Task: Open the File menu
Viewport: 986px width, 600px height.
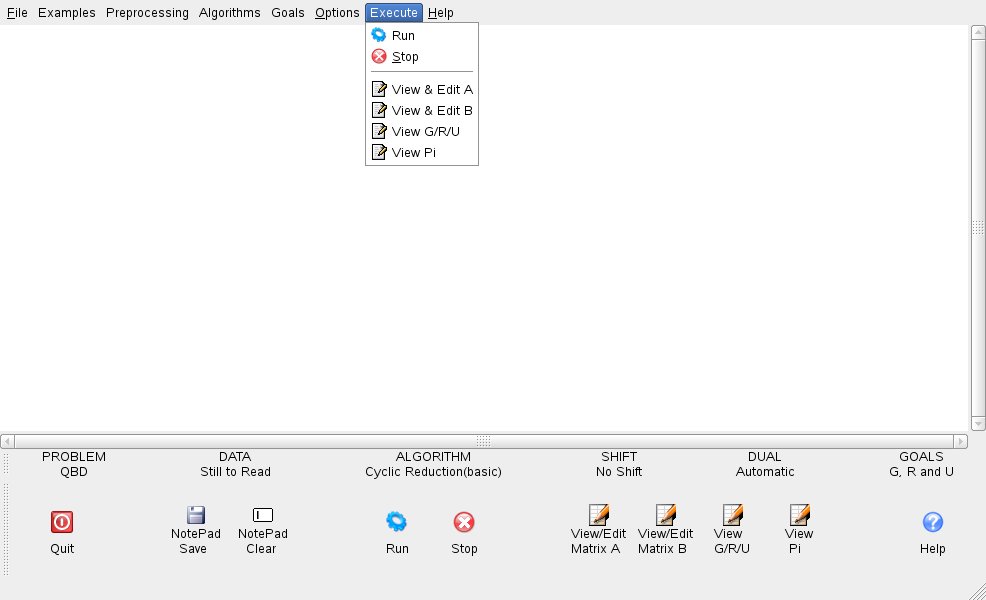Action: coord(17,13)
